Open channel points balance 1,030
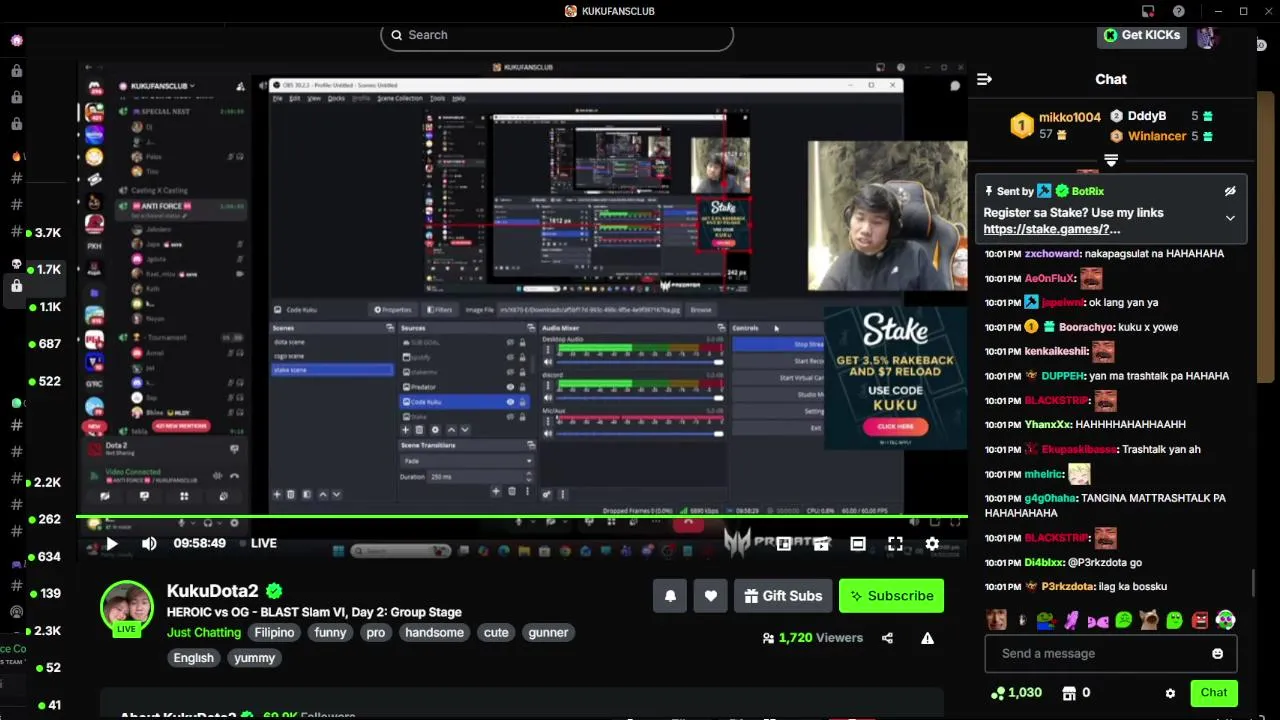 (x=1016, y=693)
